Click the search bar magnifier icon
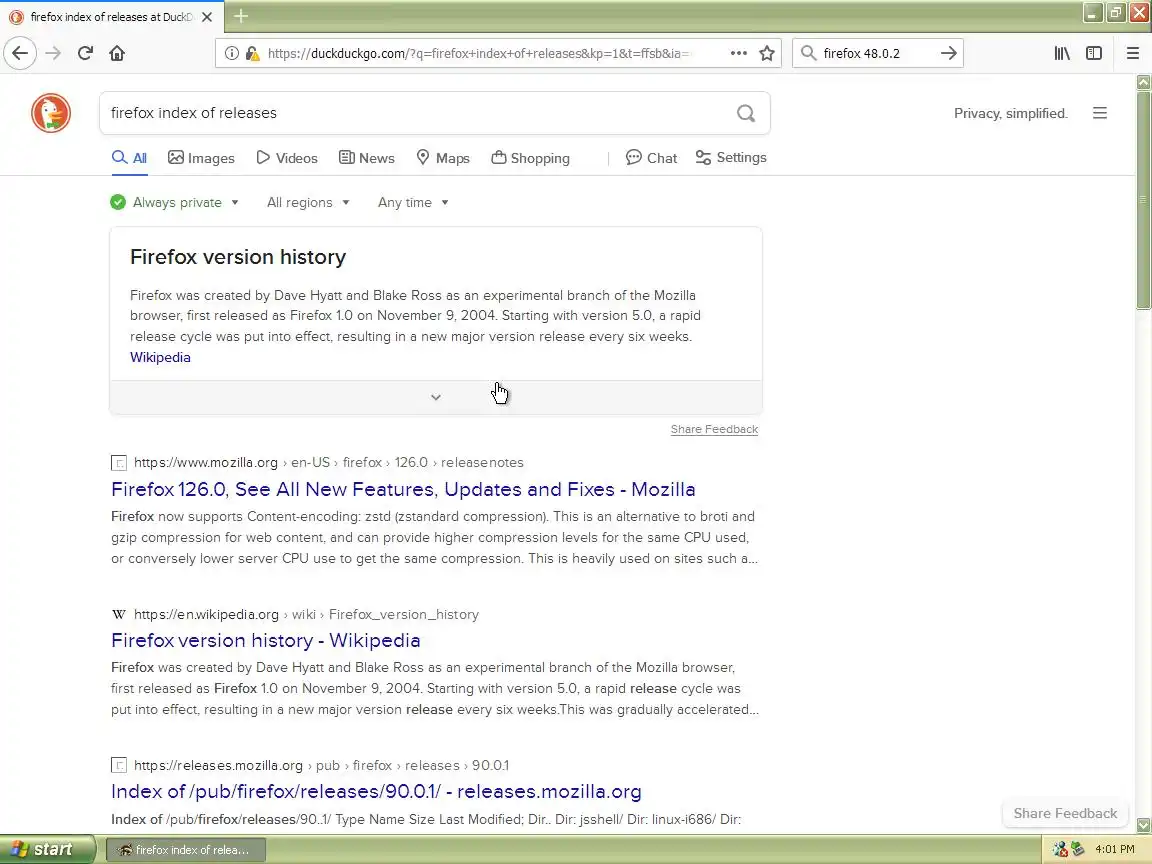This screenshot has width=1152, height=864. tap(808, 53)
